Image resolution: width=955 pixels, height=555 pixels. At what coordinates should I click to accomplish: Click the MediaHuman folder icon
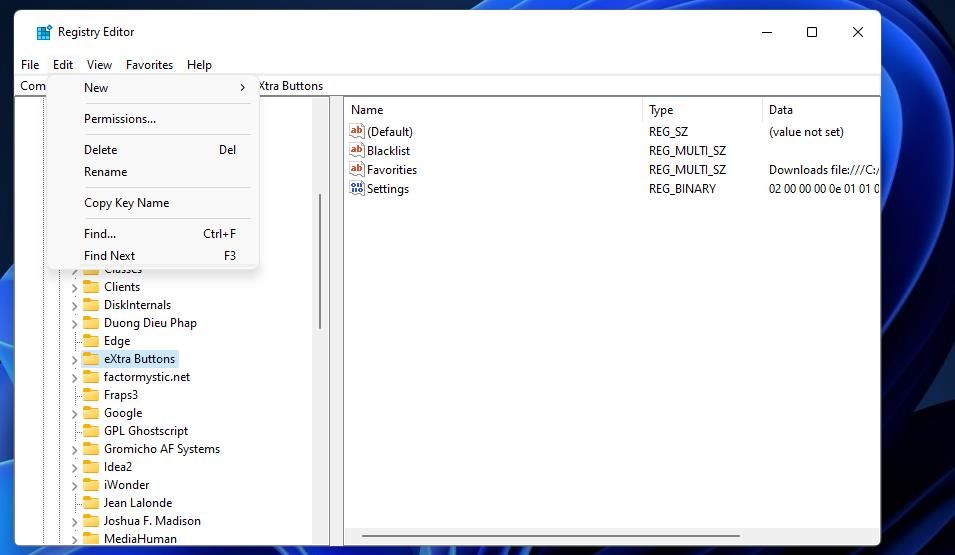click(91, 539)
